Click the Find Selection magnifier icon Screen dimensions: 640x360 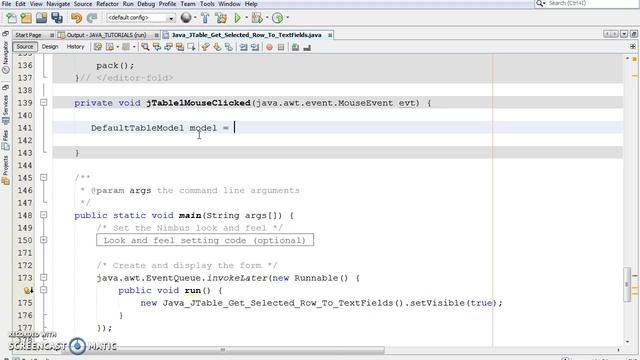tap(145, 47)
